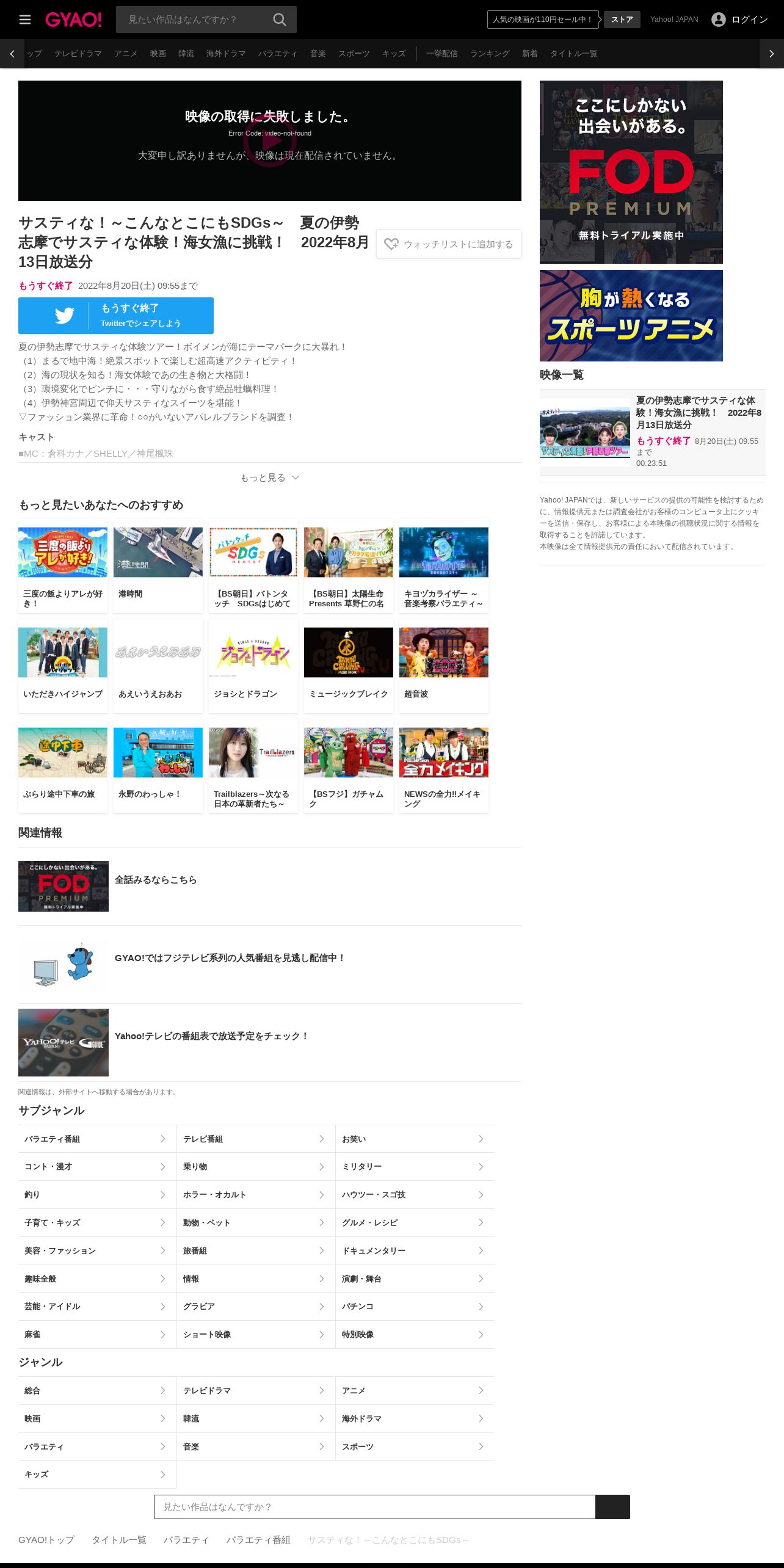Open 総合 genre row
The image size is (784, 1568).
pos(97,1390)
